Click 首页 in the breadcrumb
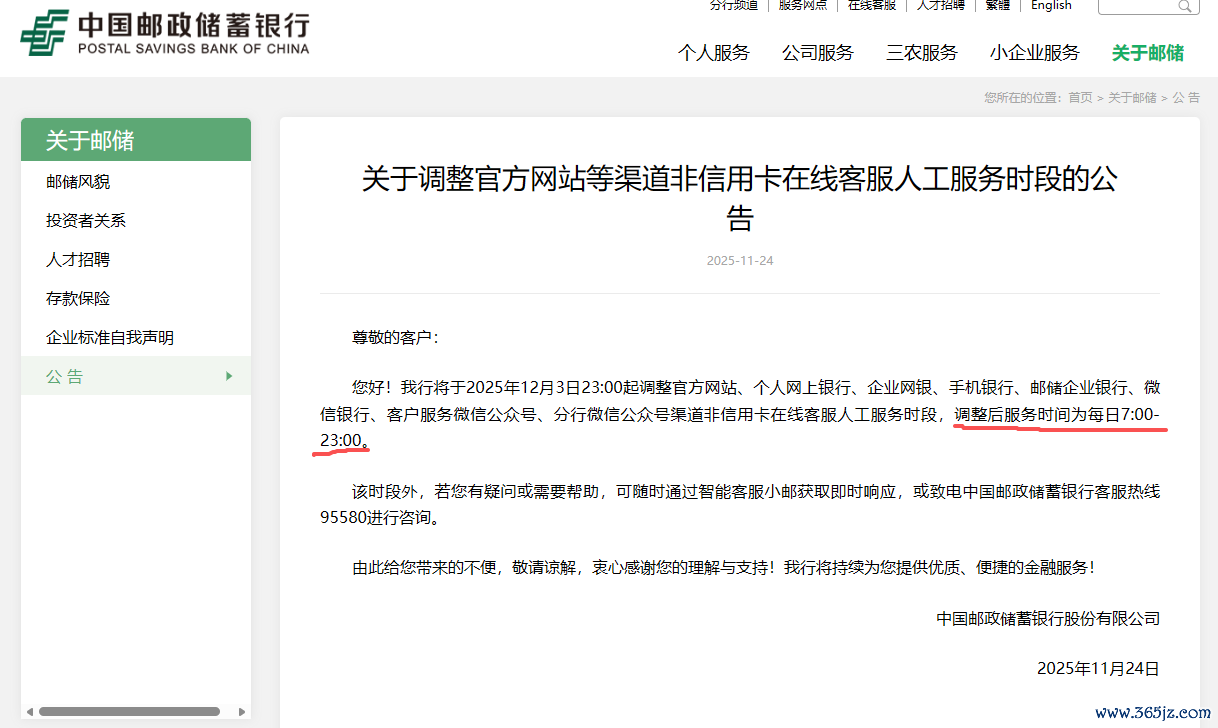1218x728 pixels. tap(1080, 97)
